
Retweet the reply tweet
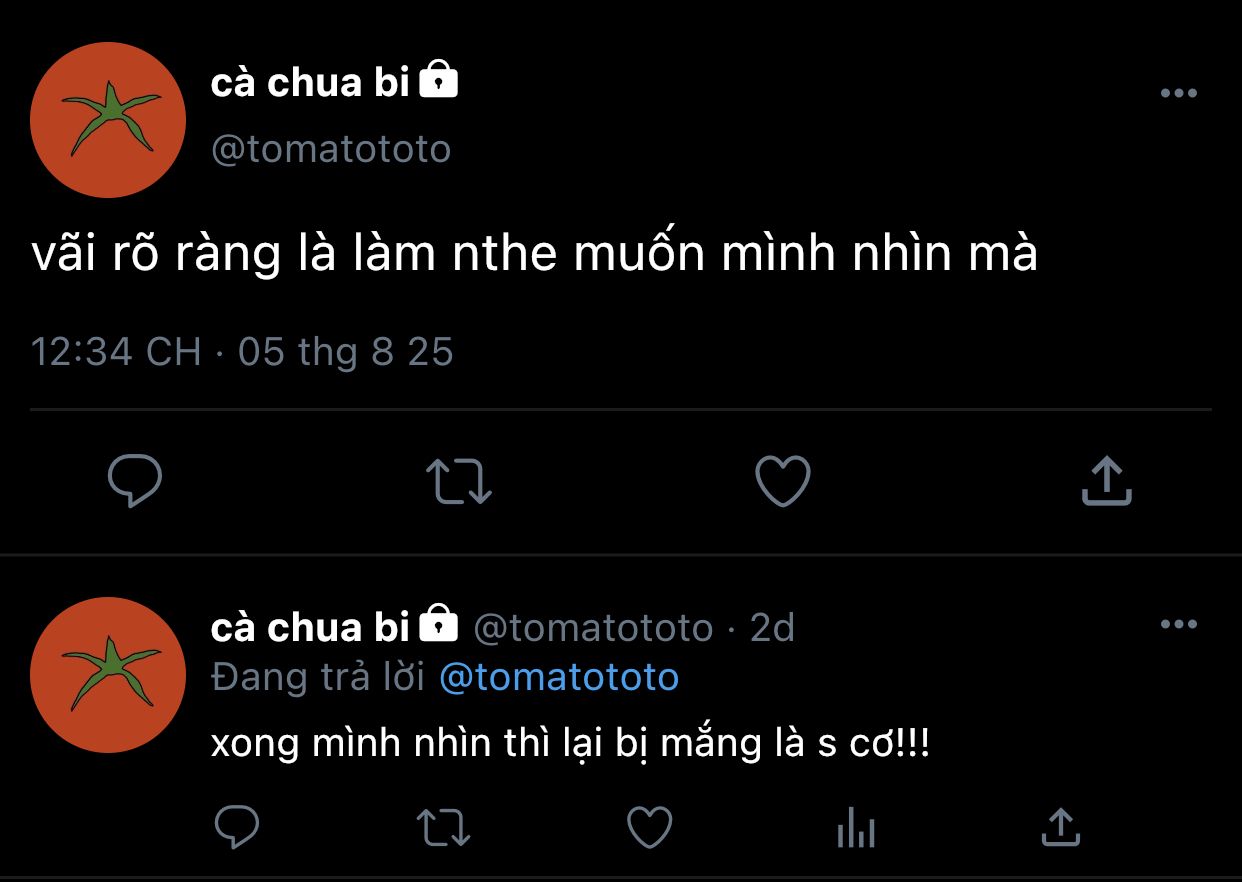(x=443, y=827)
